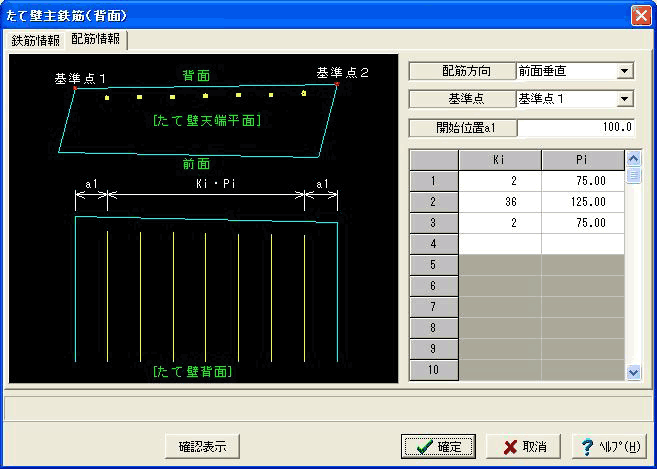Image resolution: width=657 pixels, height=469 pixels.
Task: Click row header 4
Action: pyautogui.click(x=434, y=244)
